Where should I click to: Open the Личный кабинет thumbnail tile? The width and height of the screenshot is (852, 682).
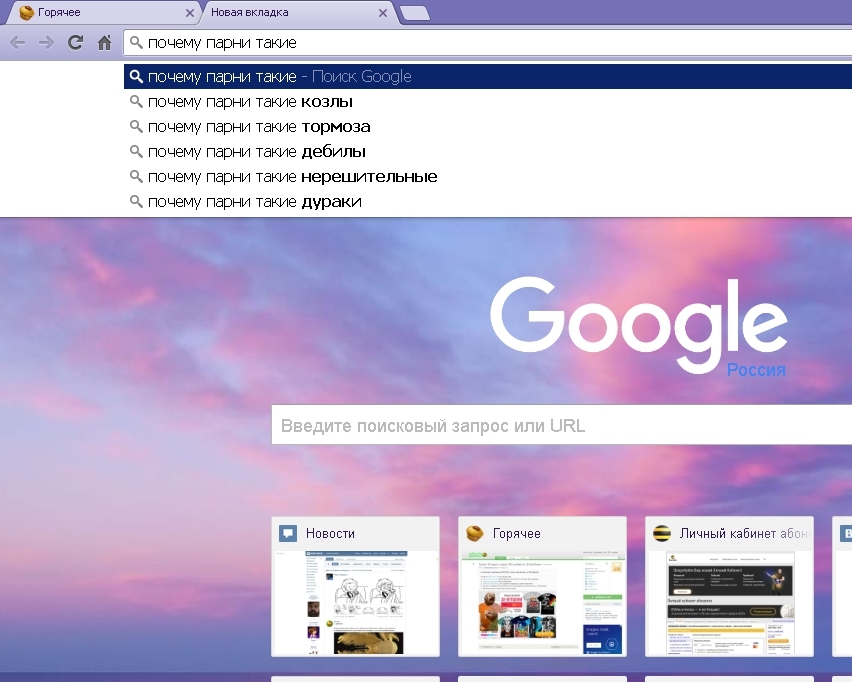point(729,587)
